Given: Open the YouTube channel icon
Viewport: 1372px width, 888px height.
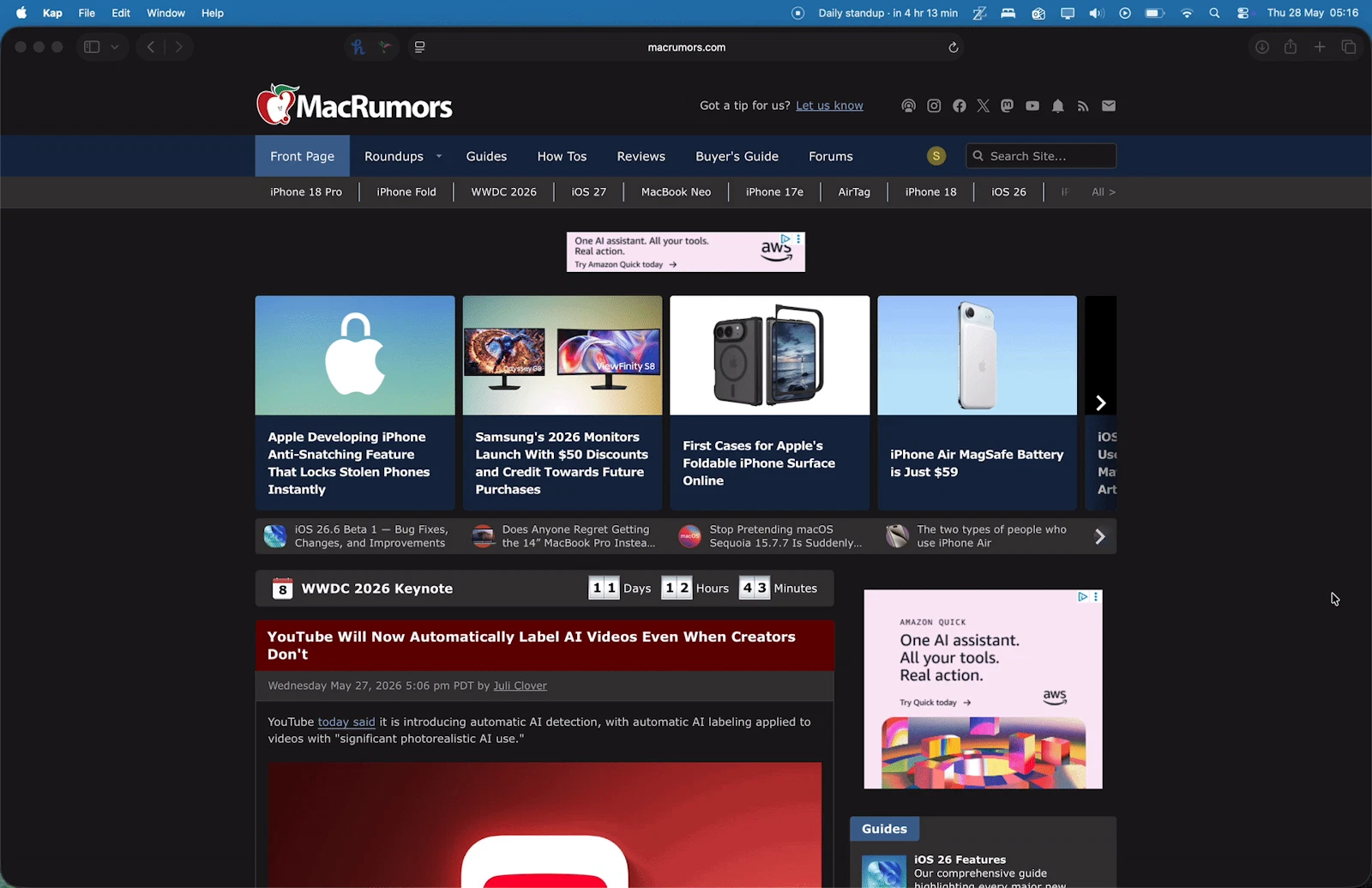Looking at the screenshot, I should pyautogui.click(x=1032, y=106).
